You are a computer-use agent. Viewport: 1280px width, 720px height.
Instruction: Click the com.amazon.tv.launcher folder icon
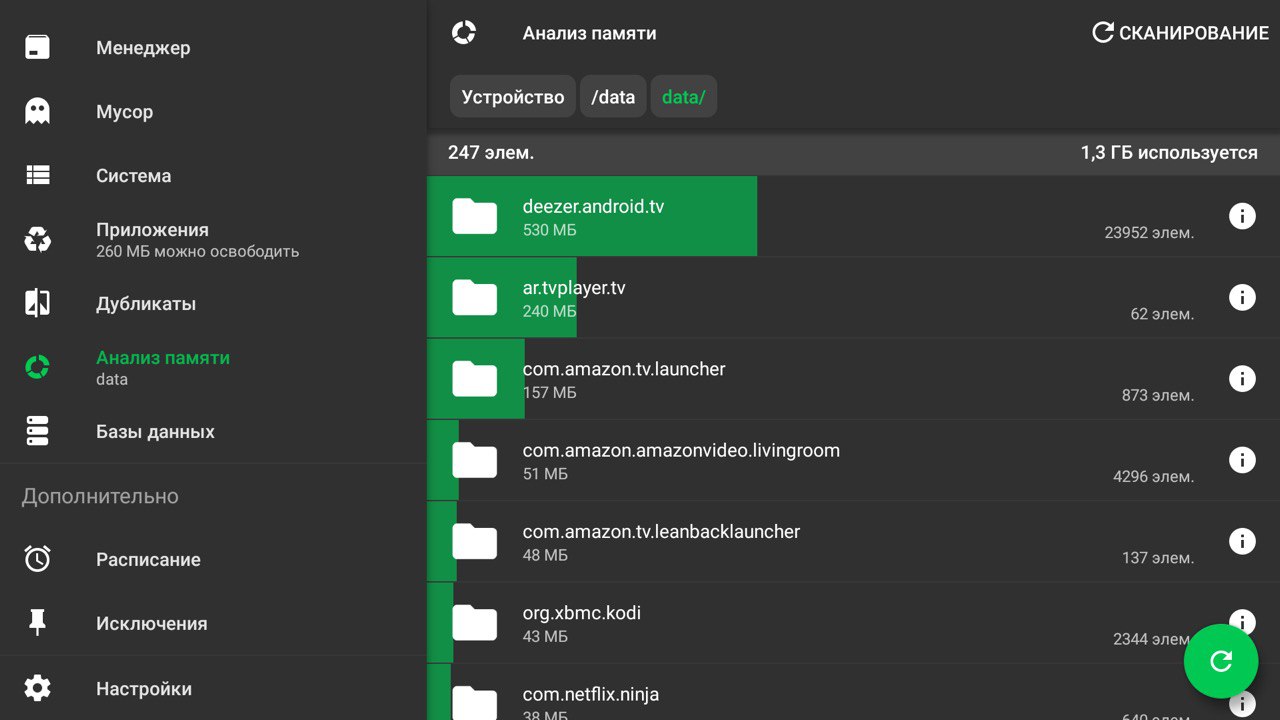(x=474, y=378)
